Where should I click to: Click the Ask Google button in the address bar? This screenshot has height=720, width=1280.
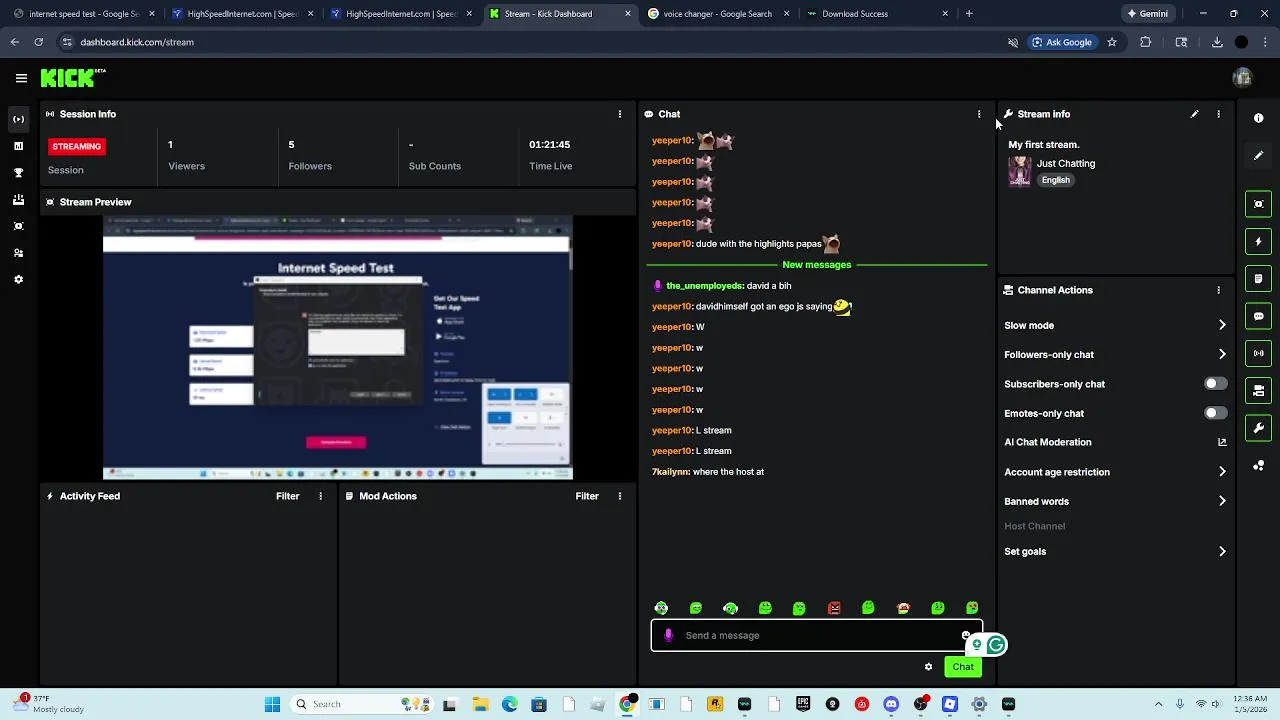pos(1061,42)
